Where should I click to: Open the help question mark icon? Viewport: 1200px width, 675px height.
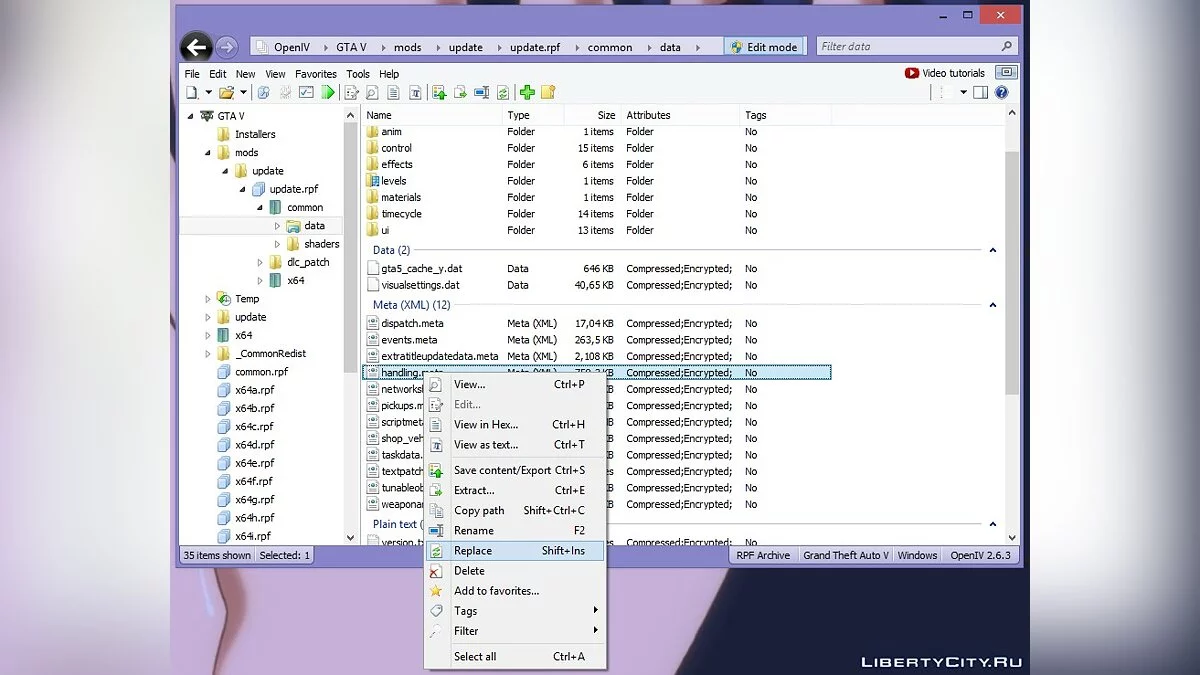pyautogui.click(x=1001, y=93)
